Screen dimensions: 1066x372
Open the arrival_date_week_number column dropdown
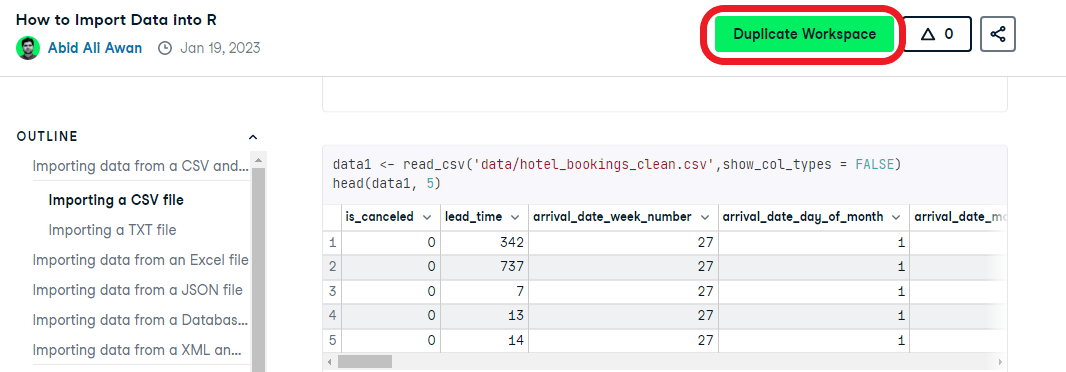(705, 217)
